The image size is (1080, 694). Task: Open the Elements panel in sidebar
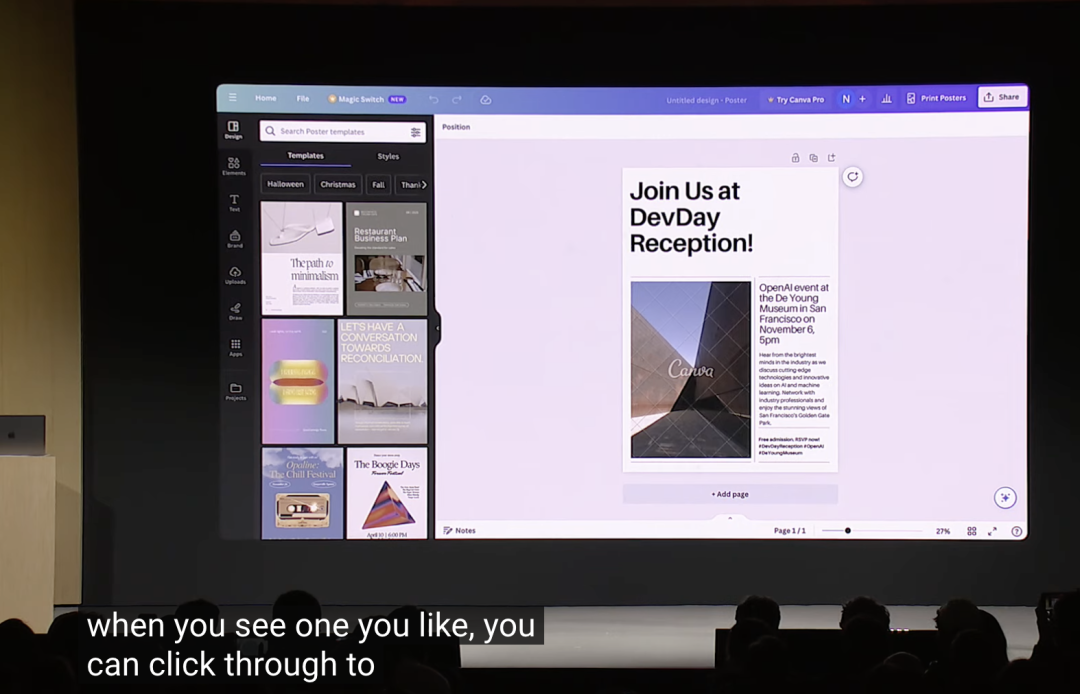pyautogui.click(x=234, y=166)
